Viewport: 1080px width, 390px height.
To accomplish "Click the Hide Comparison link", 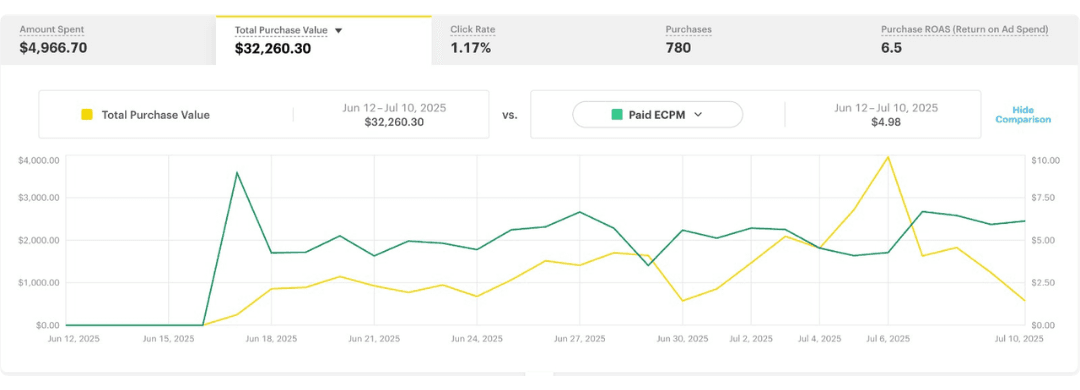I will click(x=1023, y=114).
